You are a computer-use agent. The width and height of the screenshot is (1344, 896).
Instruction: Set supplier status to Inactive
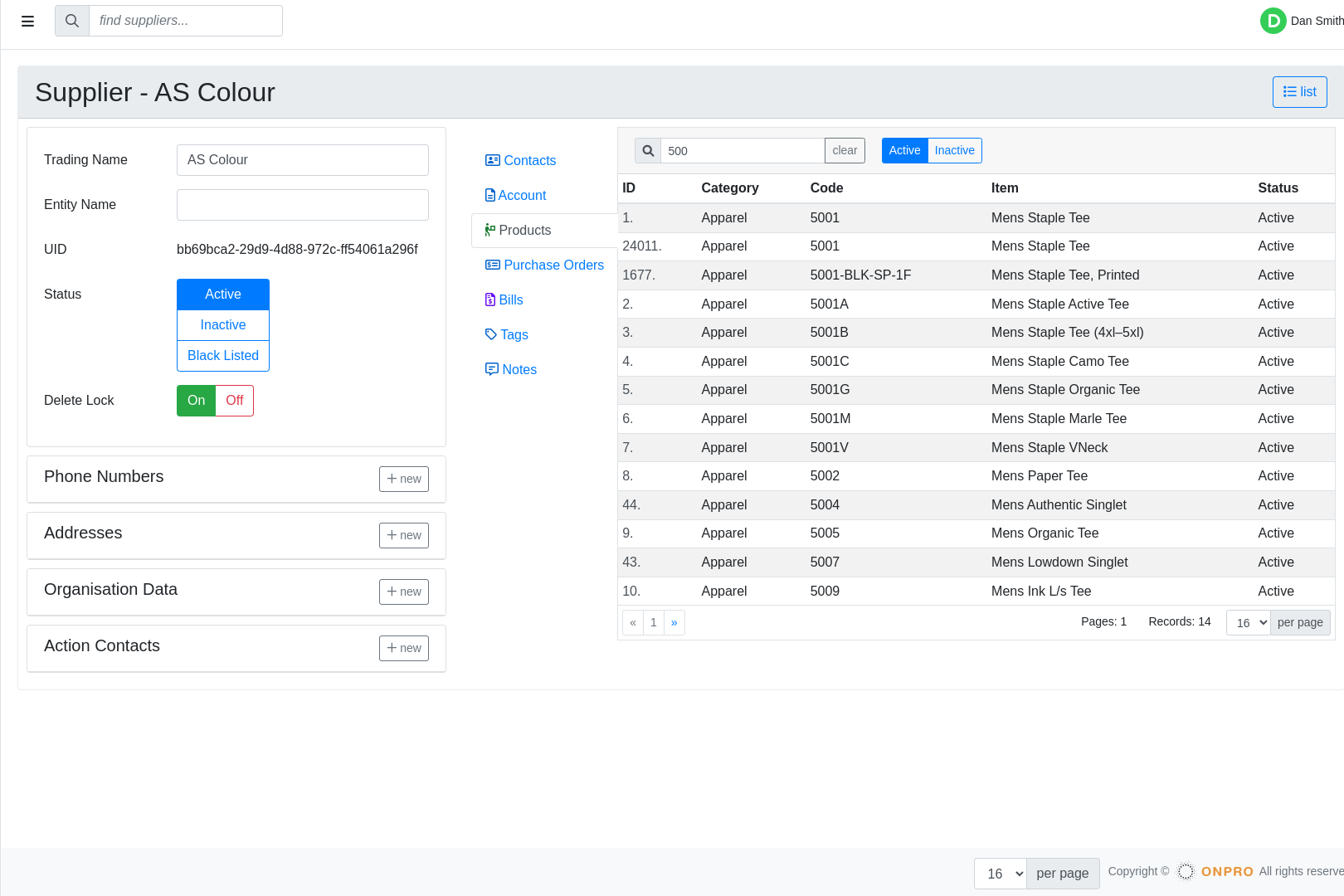(x=223, y=325)
